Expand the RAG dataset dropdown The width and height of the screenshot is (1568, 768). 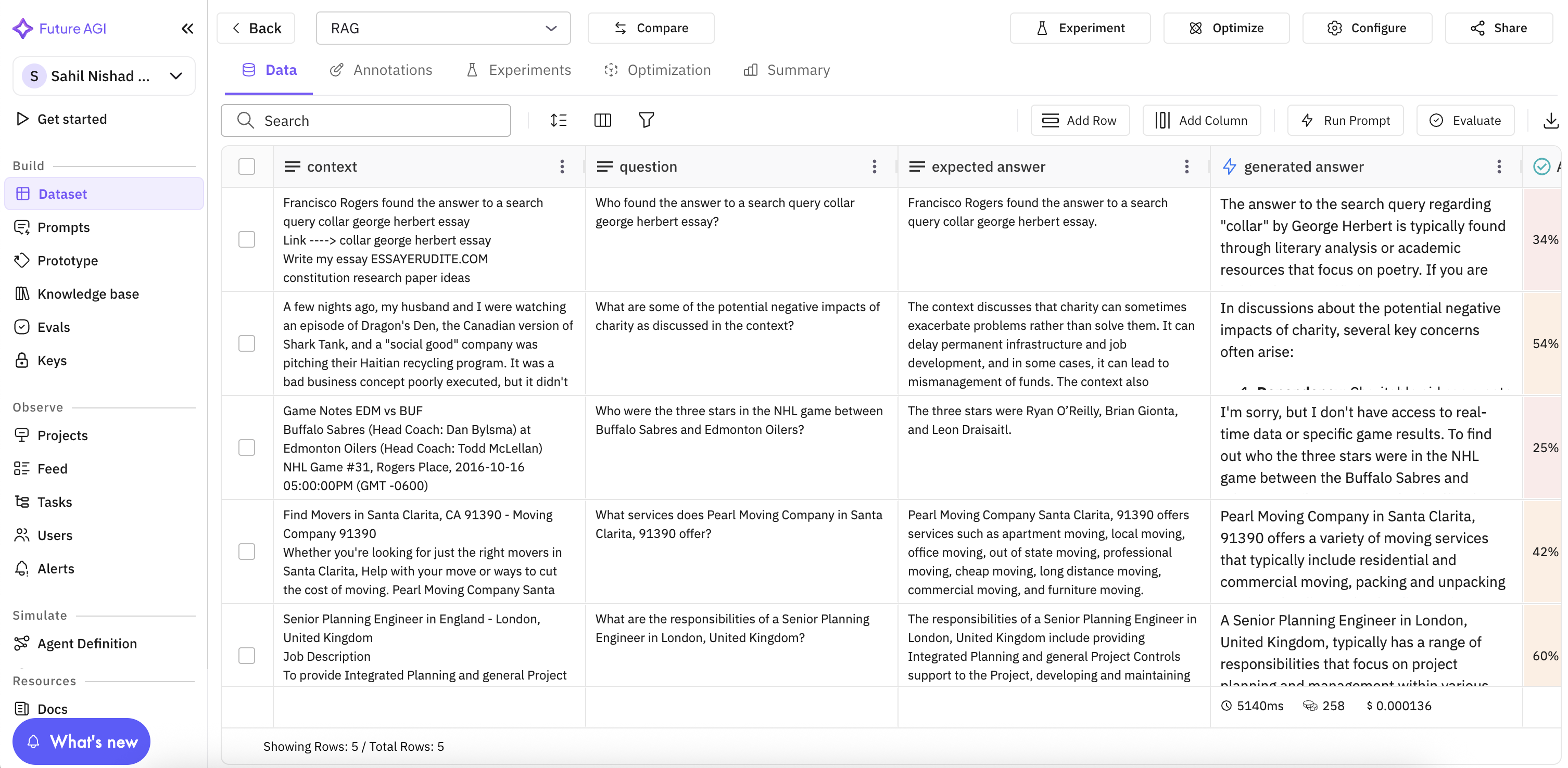click(442, 28)
